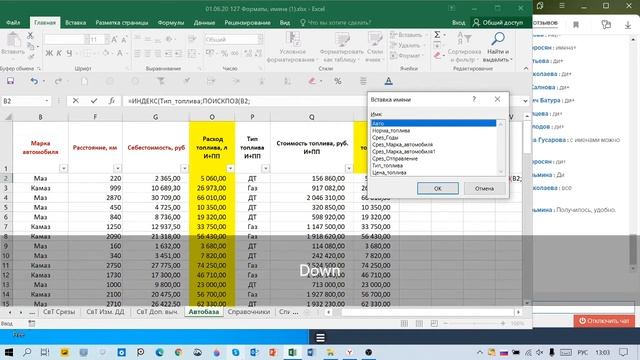This screenshot has height=360, width=640.
Task: Click the Name Box showing B2
Action: 26,101
